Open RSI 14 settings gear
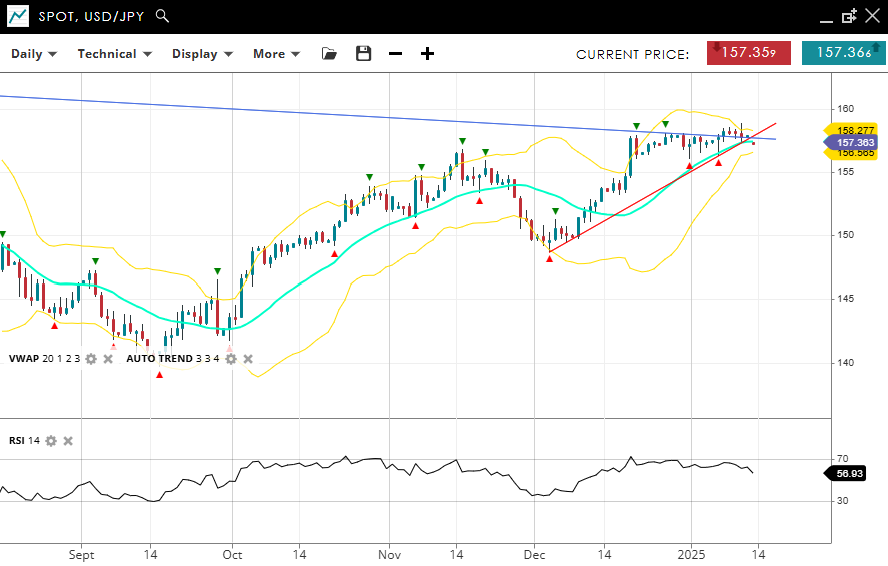Image resolution: width=888 pixels, height=566 pixels. pyautogui.click(x=51, y=441)
